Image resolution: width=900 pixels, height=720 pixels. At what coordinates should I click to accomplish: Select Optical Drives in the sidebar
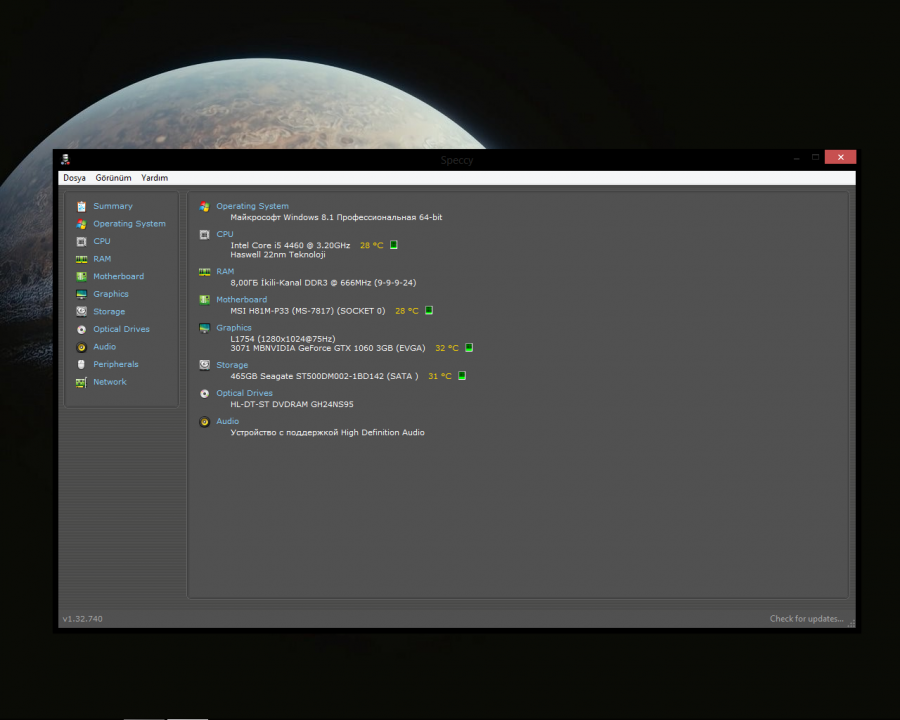point(121,329)
